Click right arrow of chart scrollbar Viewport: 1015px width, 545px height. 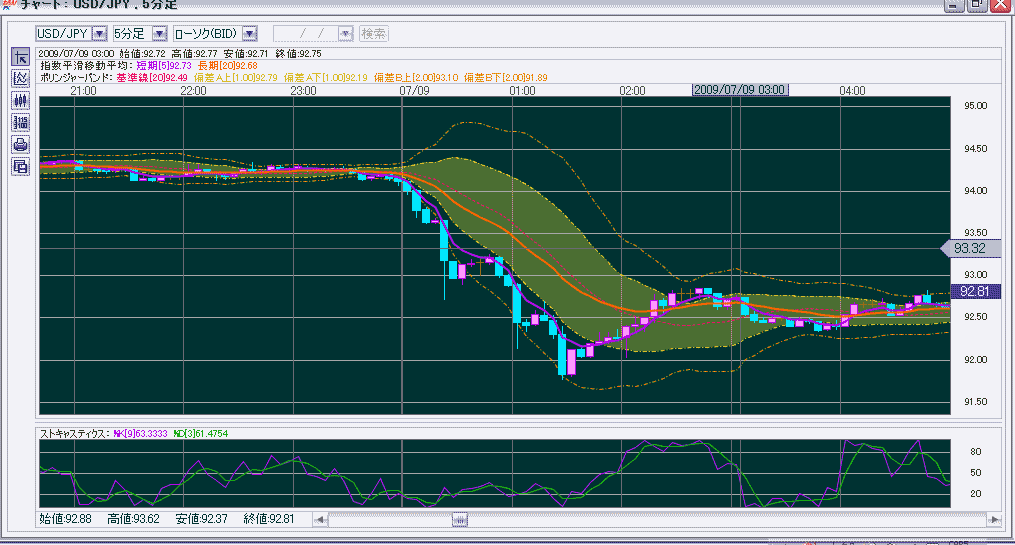pyautogui.click(x=993, y=519)
